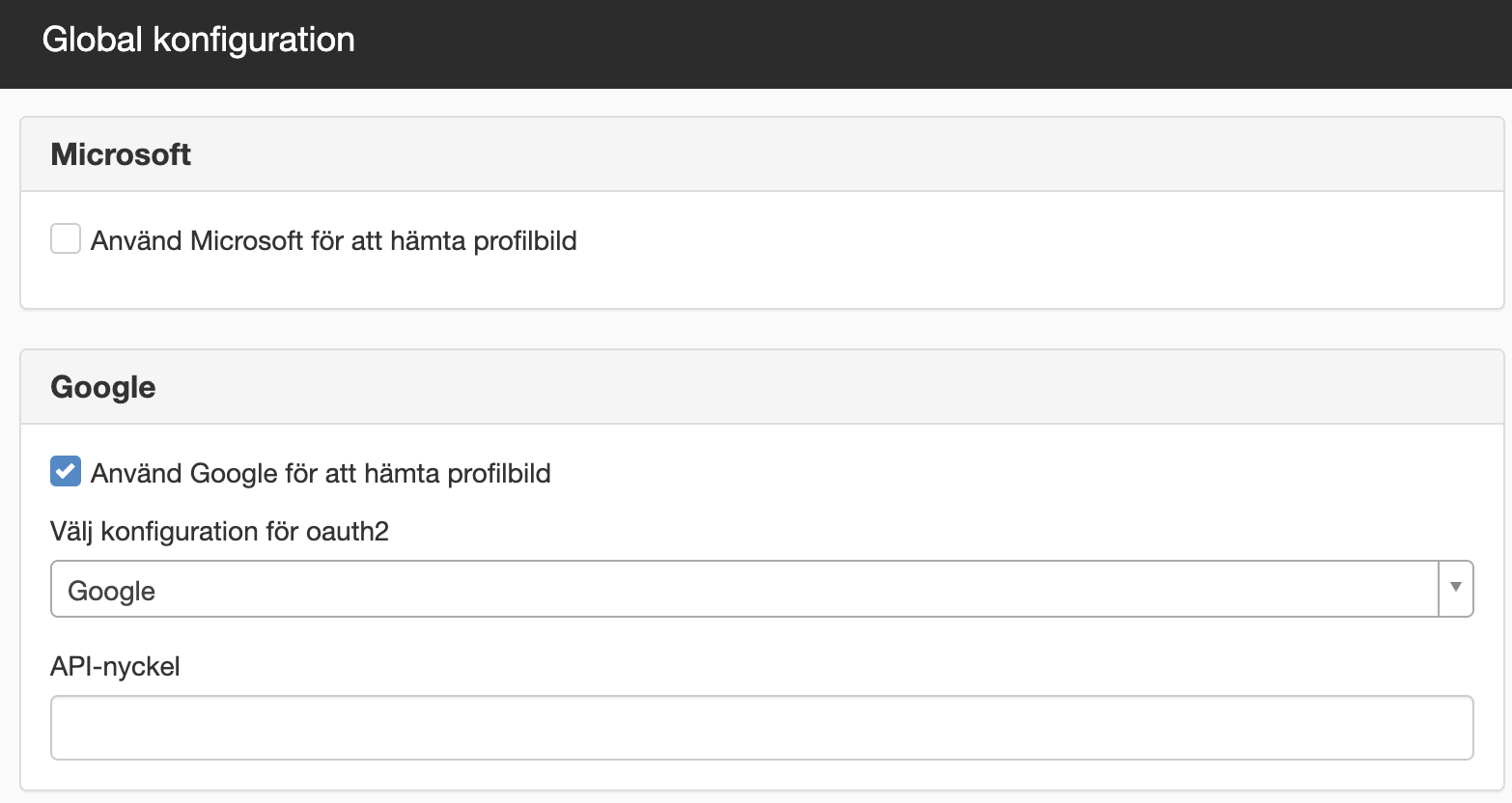Click the 'Använd Microsoft för att hämta profilbild' label
The width and height of the screenshot is (1512, 803).
333,240
